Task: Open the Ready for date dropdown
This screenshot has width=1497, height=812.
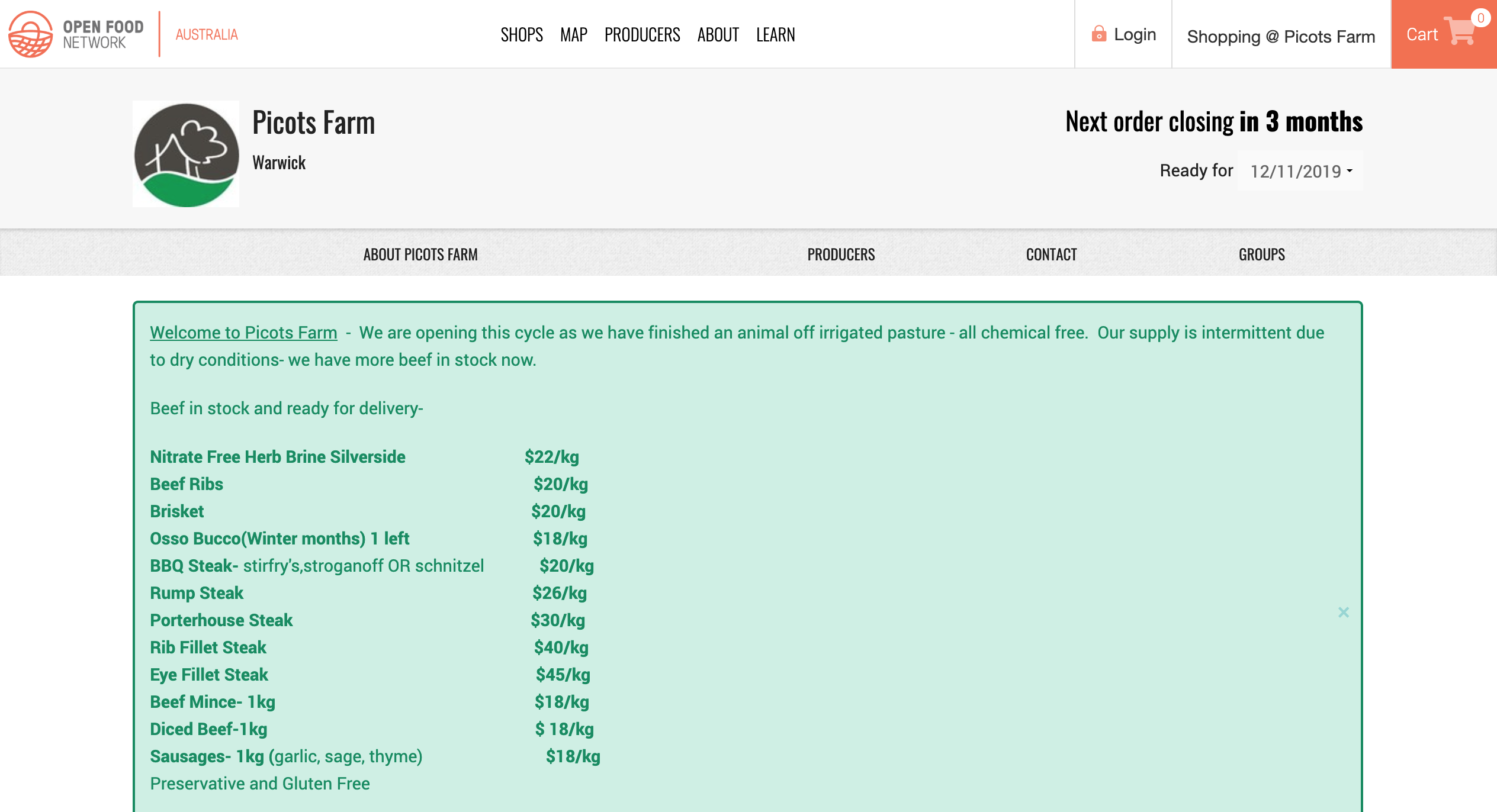Action: 1300,171
